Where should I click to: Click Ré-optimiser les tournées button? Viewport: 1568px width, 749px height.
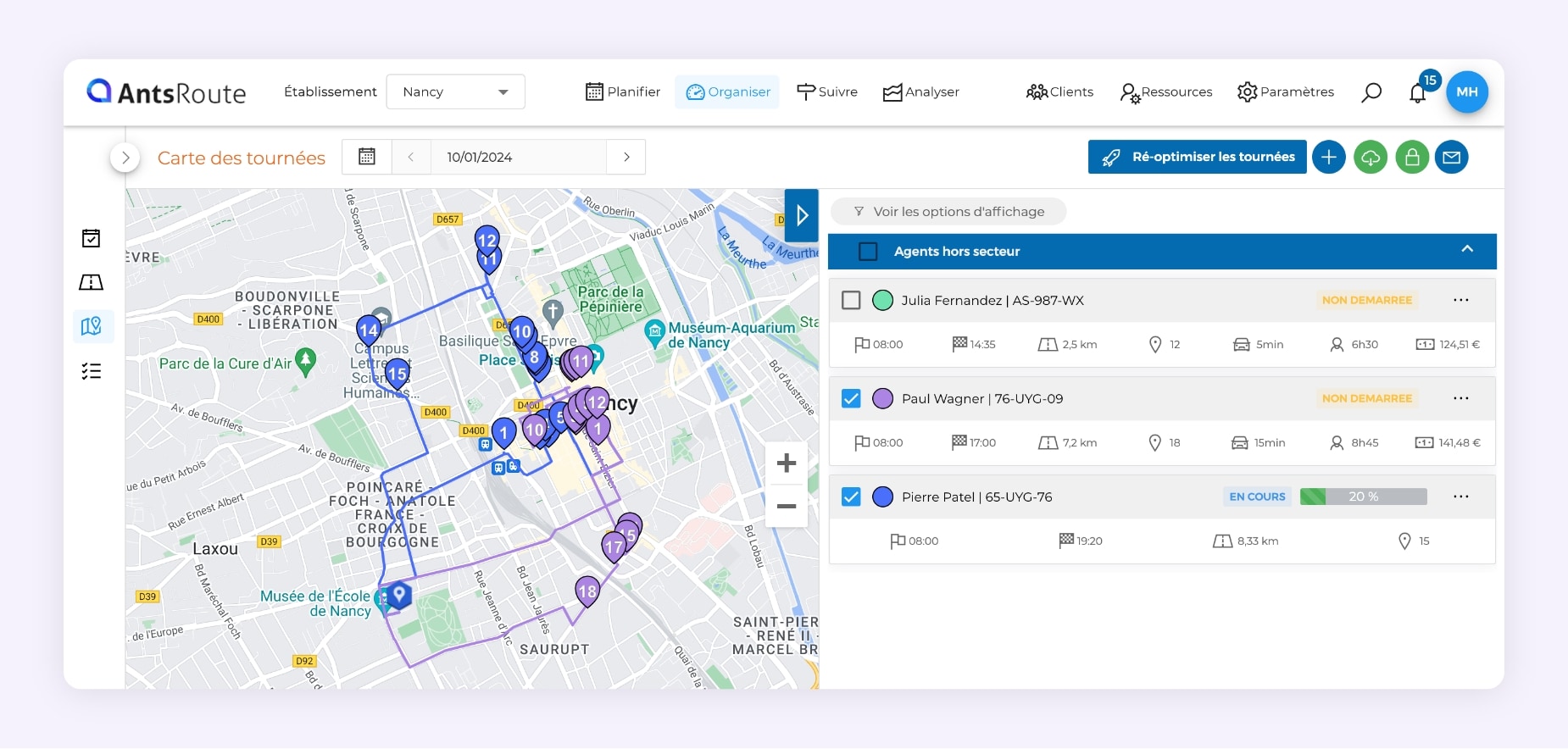(x=1197, y=158)
